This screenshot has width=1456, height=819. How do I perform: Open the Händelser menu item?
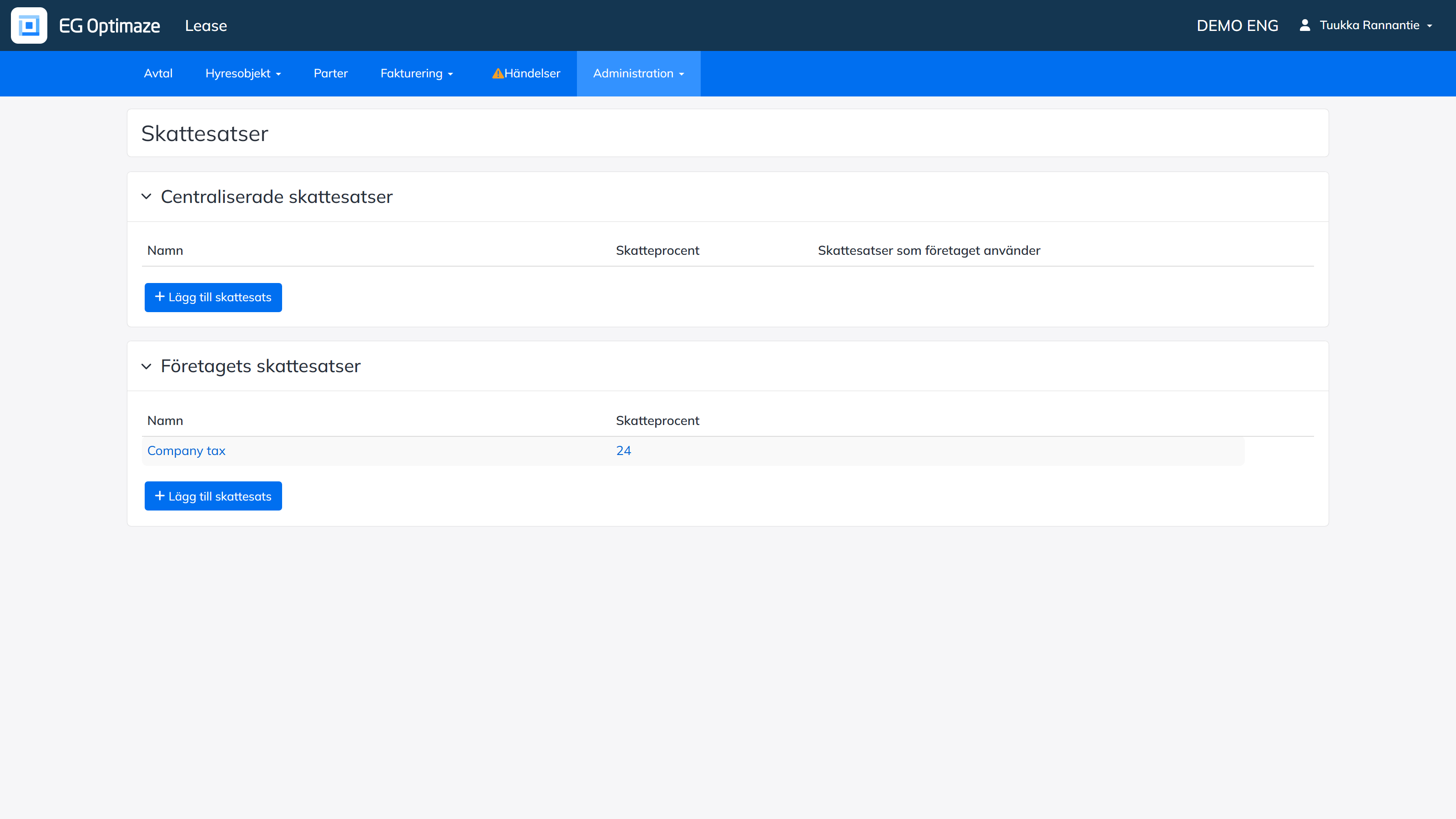(526, 73)
